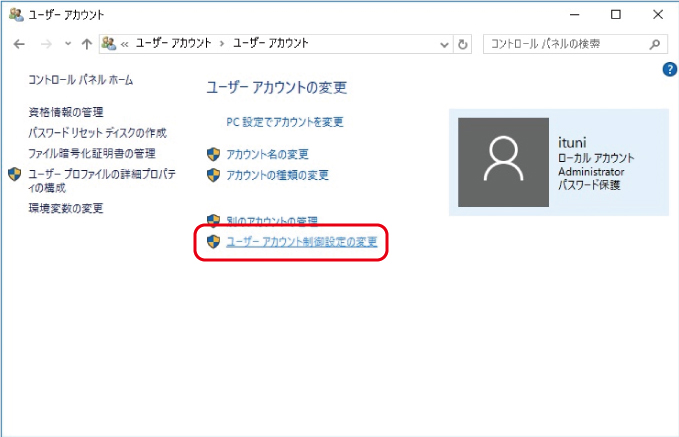
Task: Click the Administrator label text
Action: [x=591, y=172]
